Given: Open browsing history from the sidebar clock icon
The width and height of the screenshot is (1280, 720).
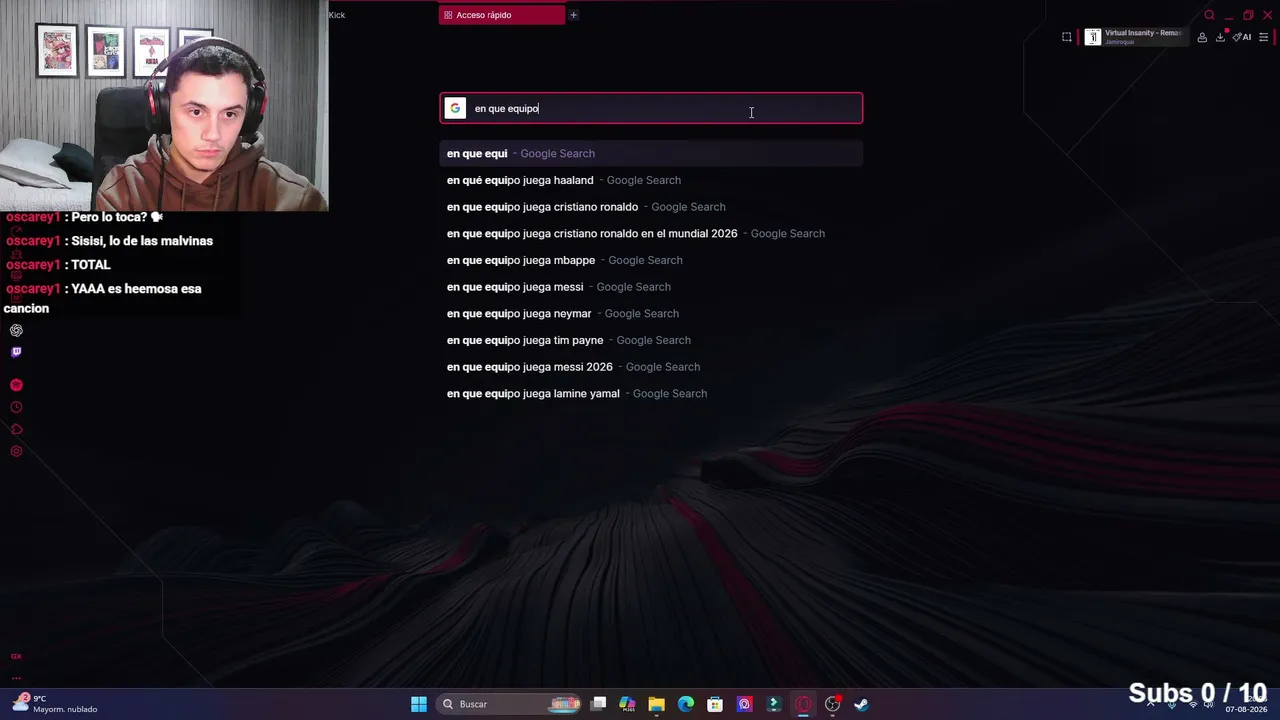Looking at the screenshot, I should click(16, 407).
